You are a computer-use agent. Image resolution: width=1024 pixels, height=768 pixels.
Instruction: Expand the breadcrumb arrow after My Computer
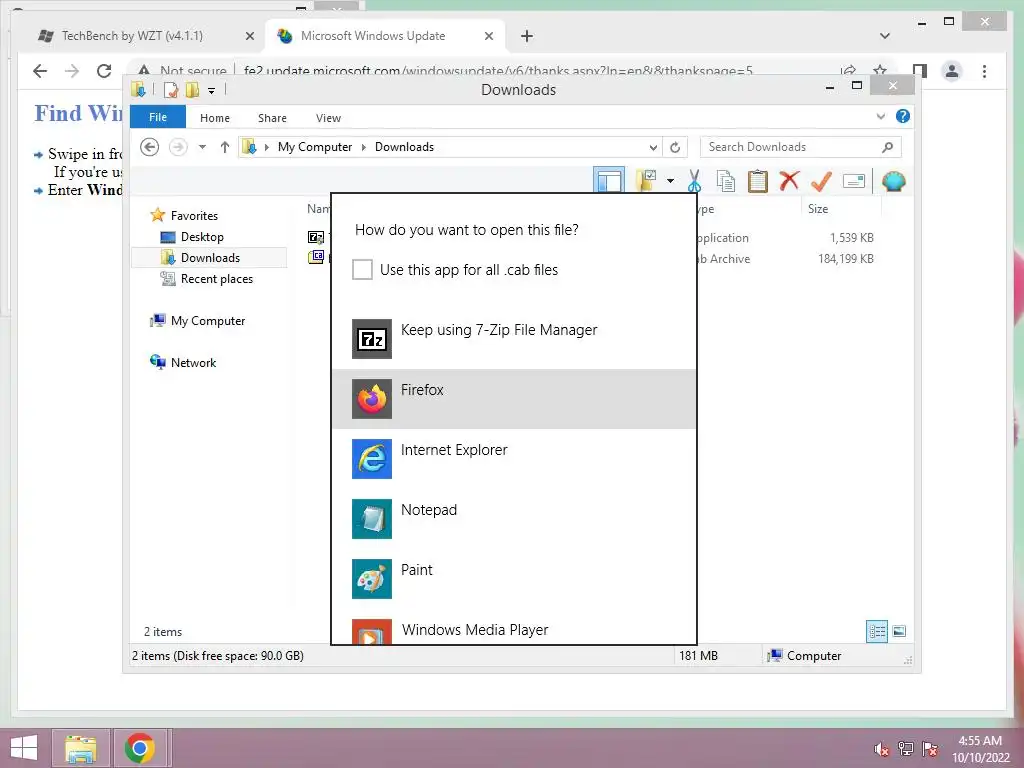[364, 147]
